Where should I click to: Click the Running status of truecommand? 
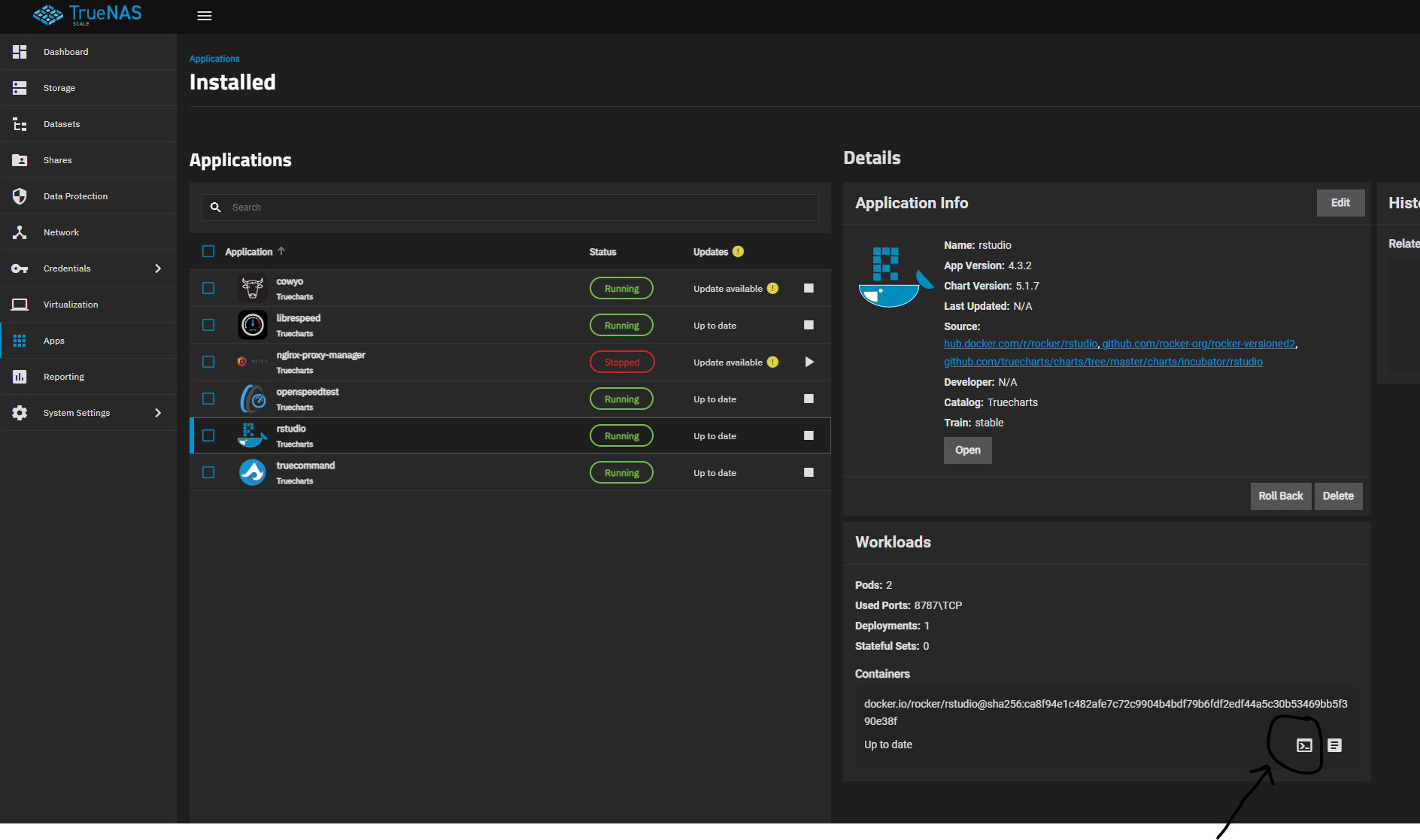(x=622, y=473)
